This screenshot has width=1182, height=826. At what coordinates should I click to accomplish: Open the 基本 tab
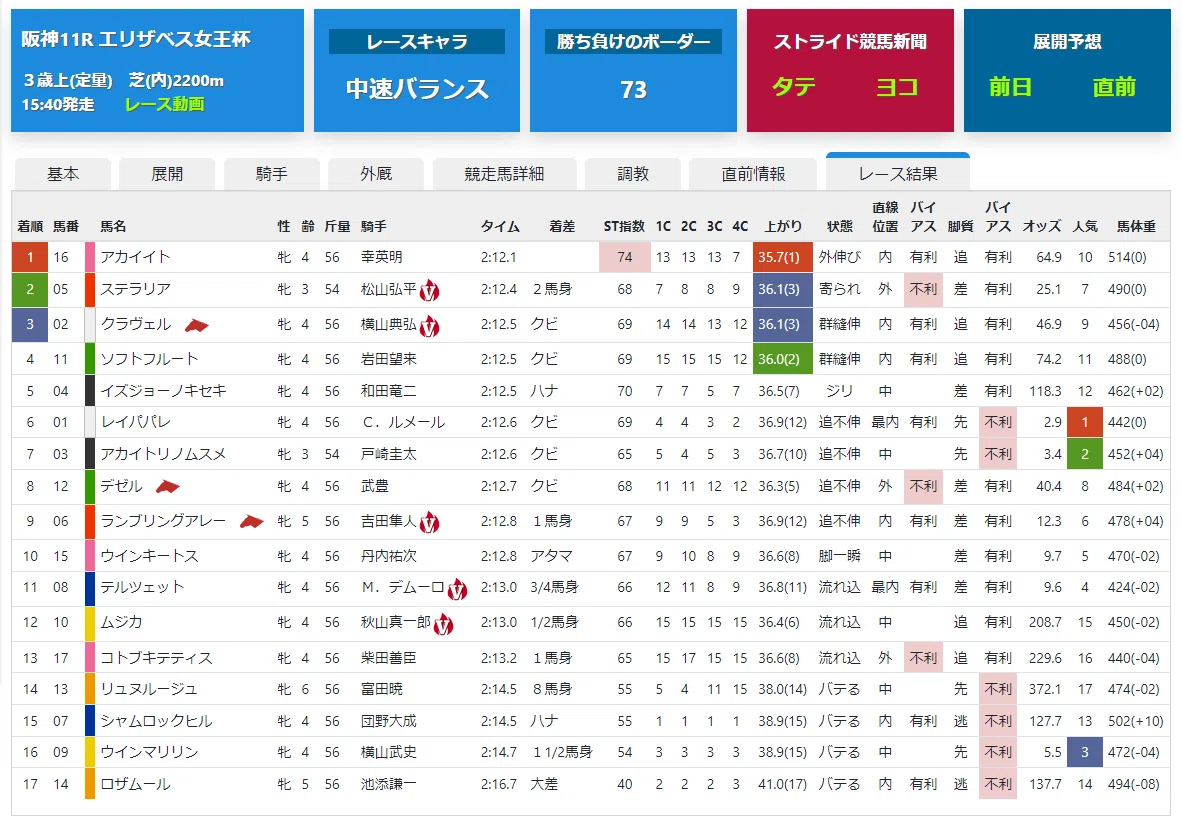[x=63, y=174]
